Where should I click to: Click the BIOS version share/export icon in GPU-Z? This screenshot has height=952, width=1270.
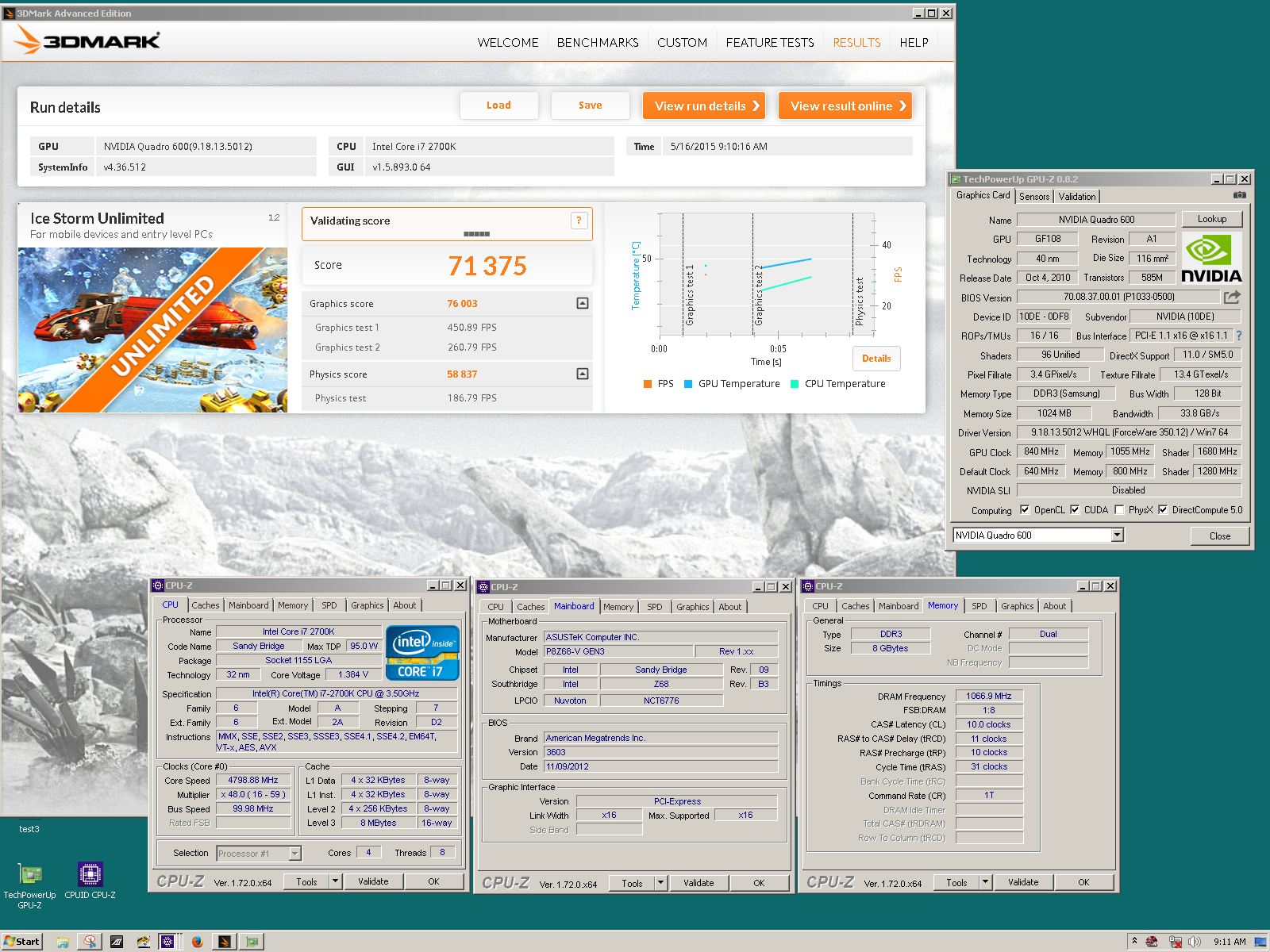1232,297
